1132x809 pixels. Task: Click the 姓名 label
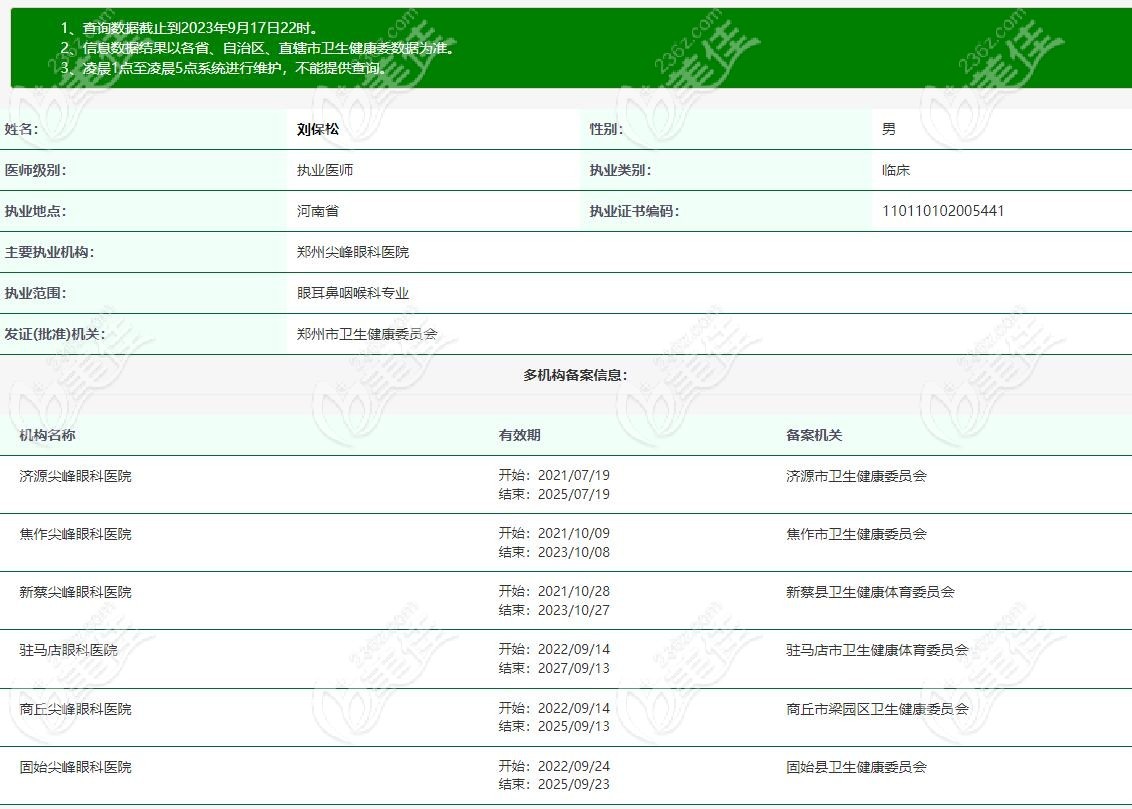[21, 129]
